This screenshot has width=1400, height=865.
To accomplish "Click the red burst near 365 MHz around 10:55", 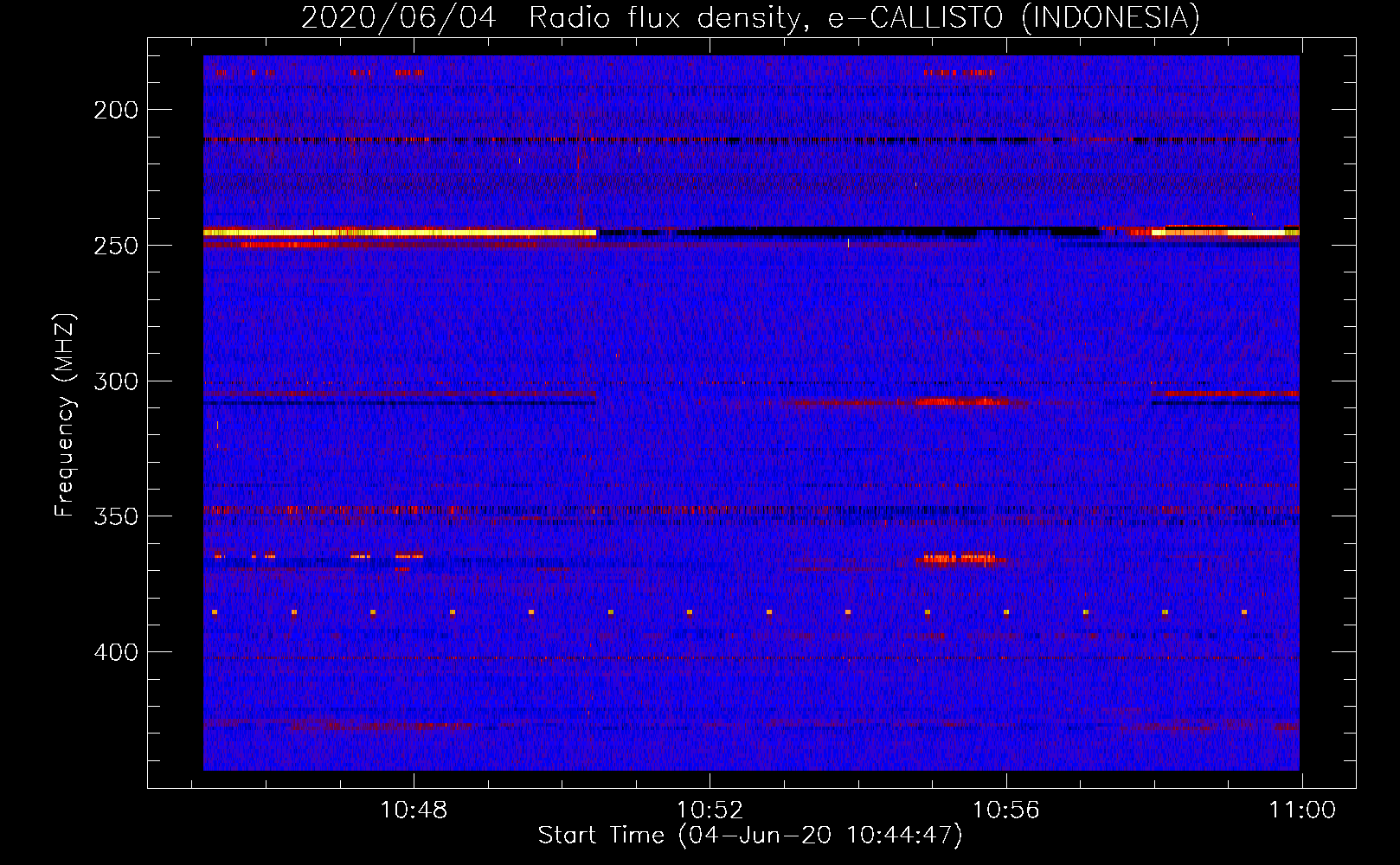I will 959,558.
